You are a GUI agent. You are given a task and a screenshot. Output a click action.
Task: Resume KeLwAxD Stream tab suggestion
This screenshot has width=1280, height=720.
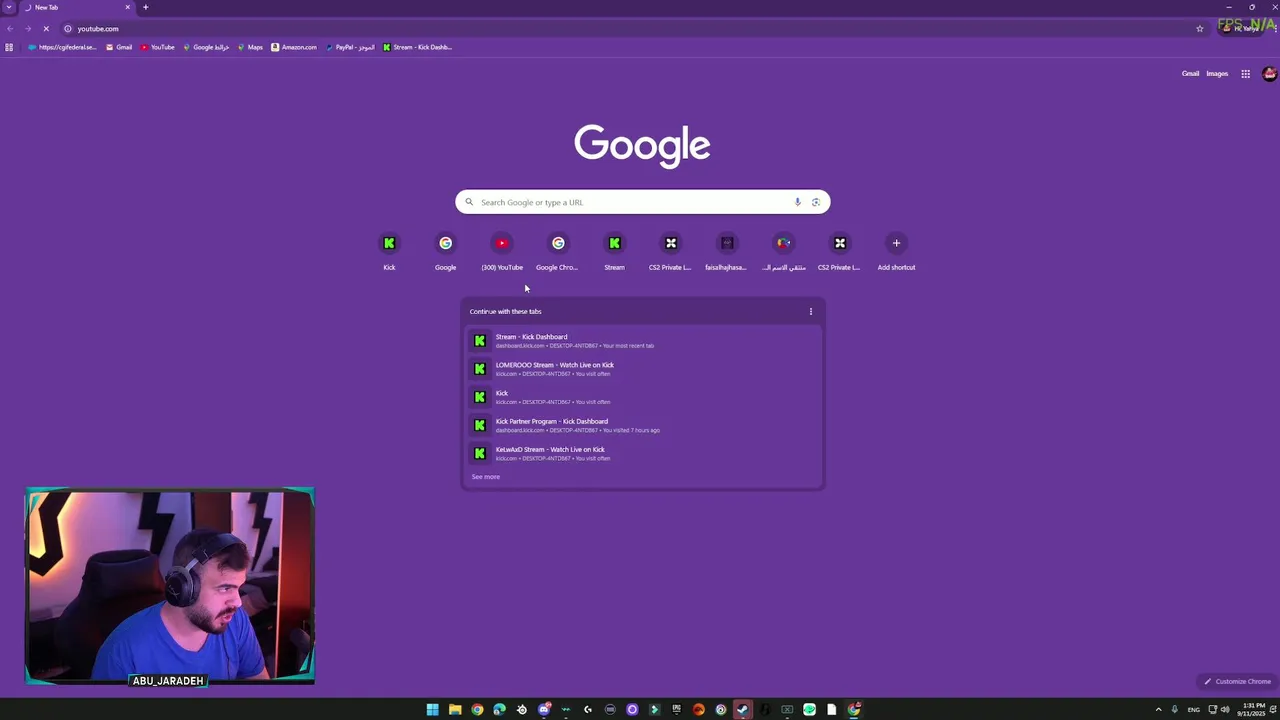(642, 453)
